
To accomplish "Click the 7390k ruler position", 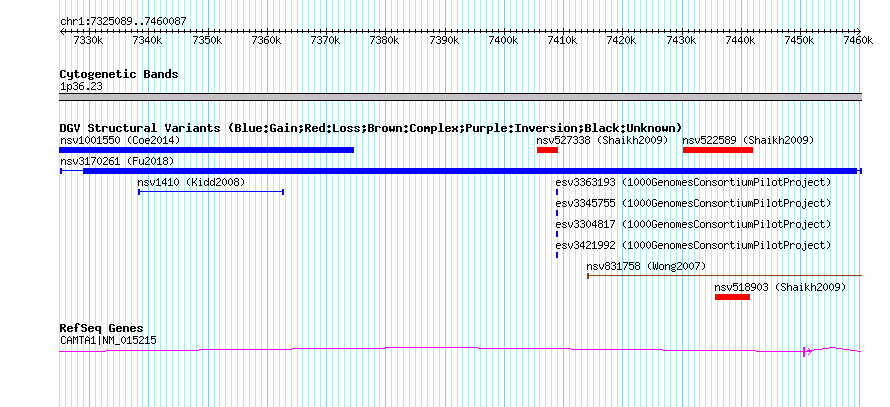I will coord(444,41).
